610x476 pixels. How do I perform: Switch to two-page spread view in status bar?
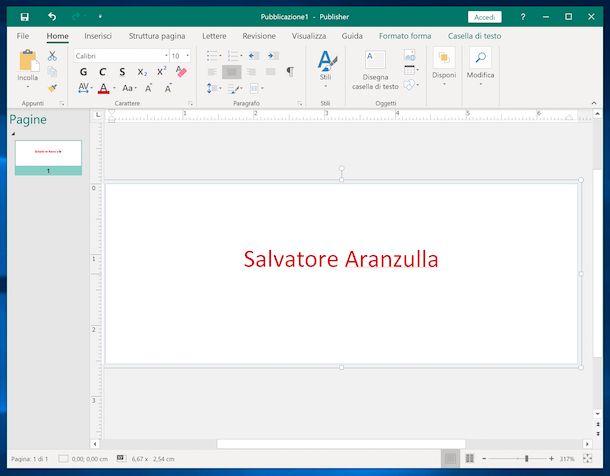coord(468,458)
